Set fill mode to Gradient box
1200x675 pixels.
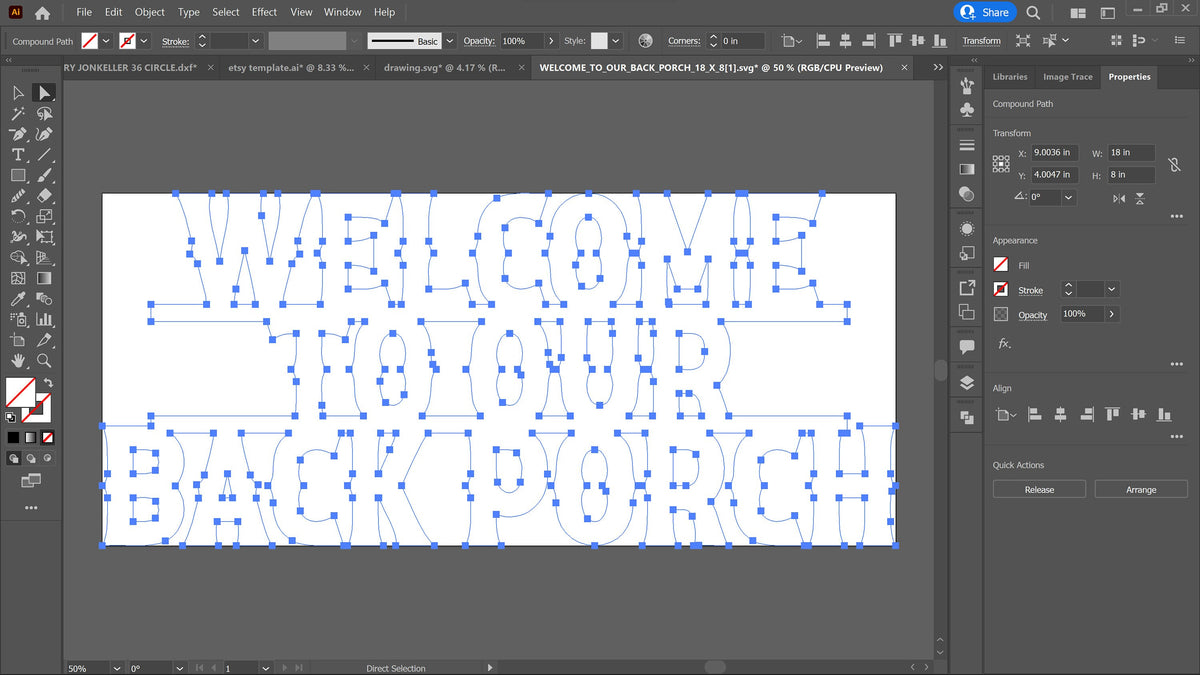pos(30,437)
